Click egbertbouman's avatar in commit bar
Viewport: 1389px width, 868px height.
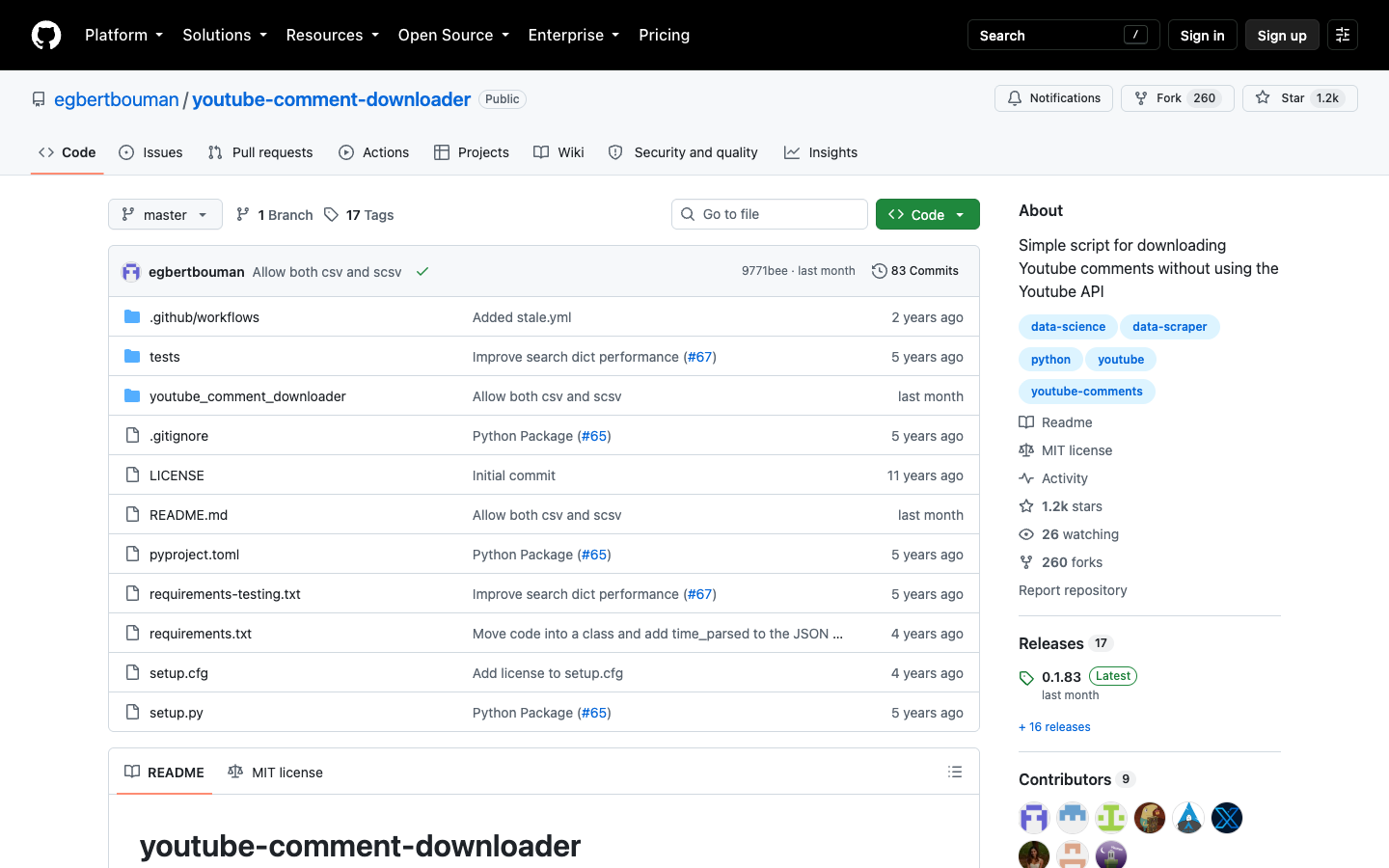point(131,272)
